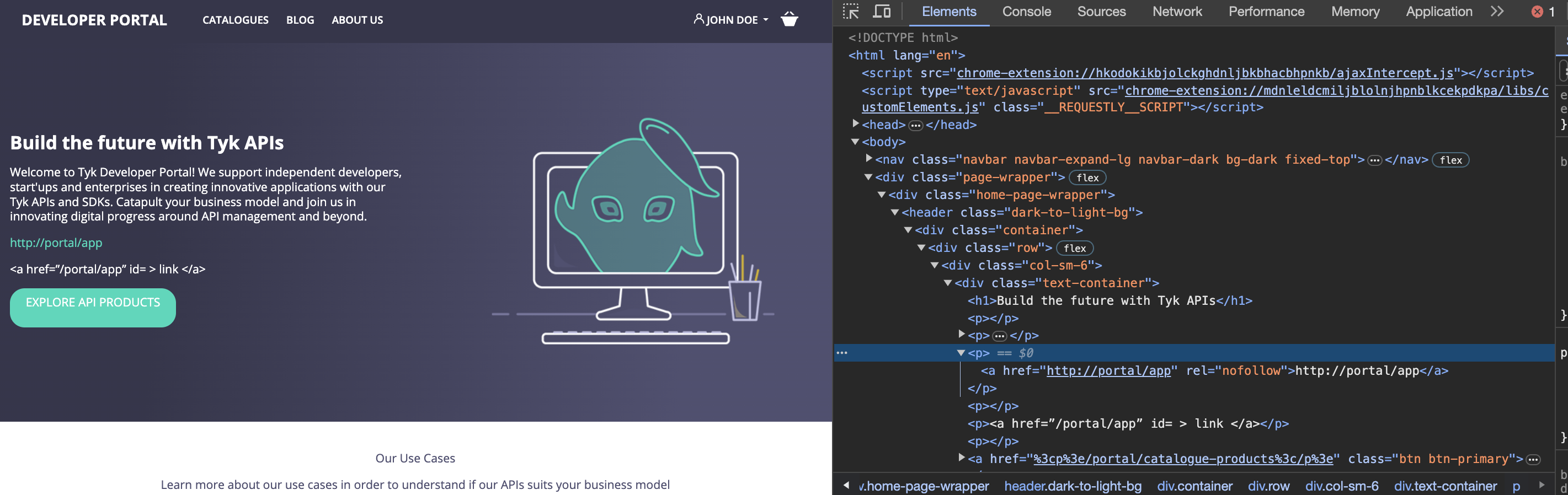This screenshot has height=495, width=1568.
Task: Select the DOCTYPE html line
Action: [x=903, y=37]
